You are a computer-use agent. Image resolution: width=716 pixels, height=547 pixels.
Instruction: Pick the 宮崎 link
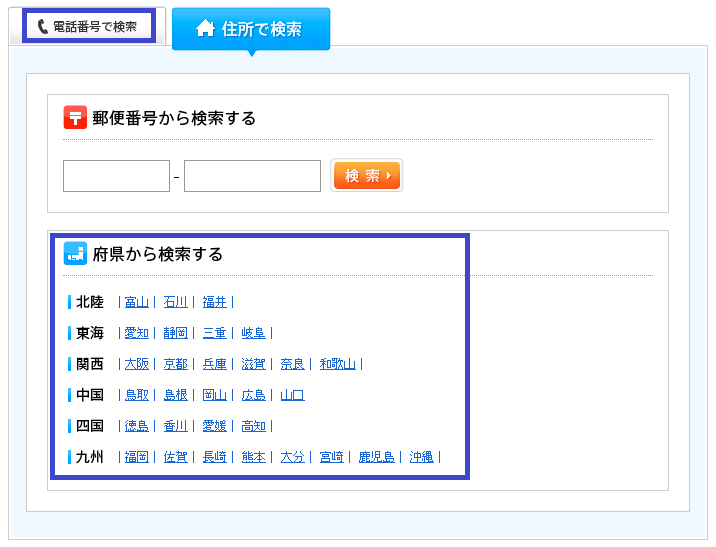tap(332, 457)
